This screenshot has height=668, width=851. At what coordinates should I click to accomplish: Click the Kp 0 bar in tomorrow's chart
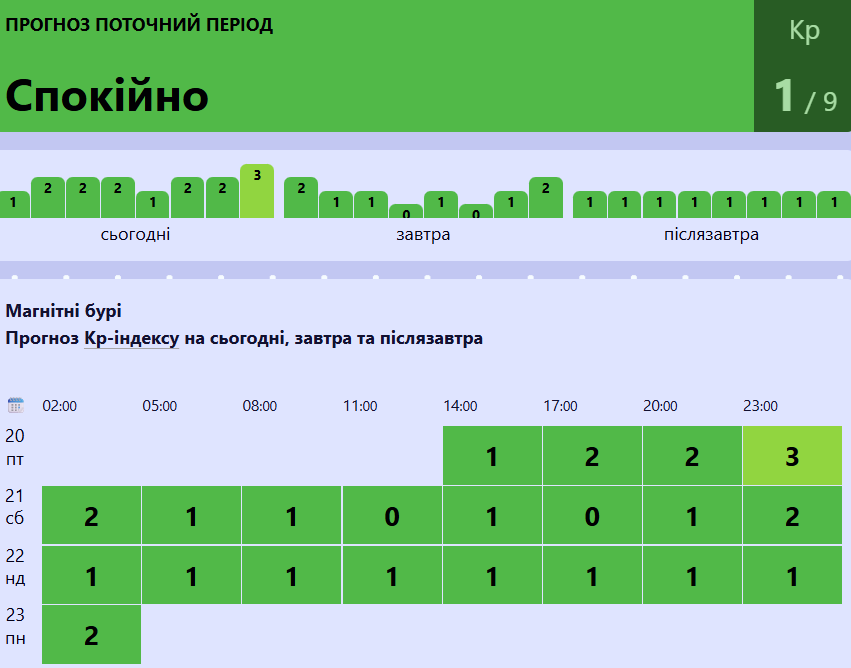coord(405,211)
